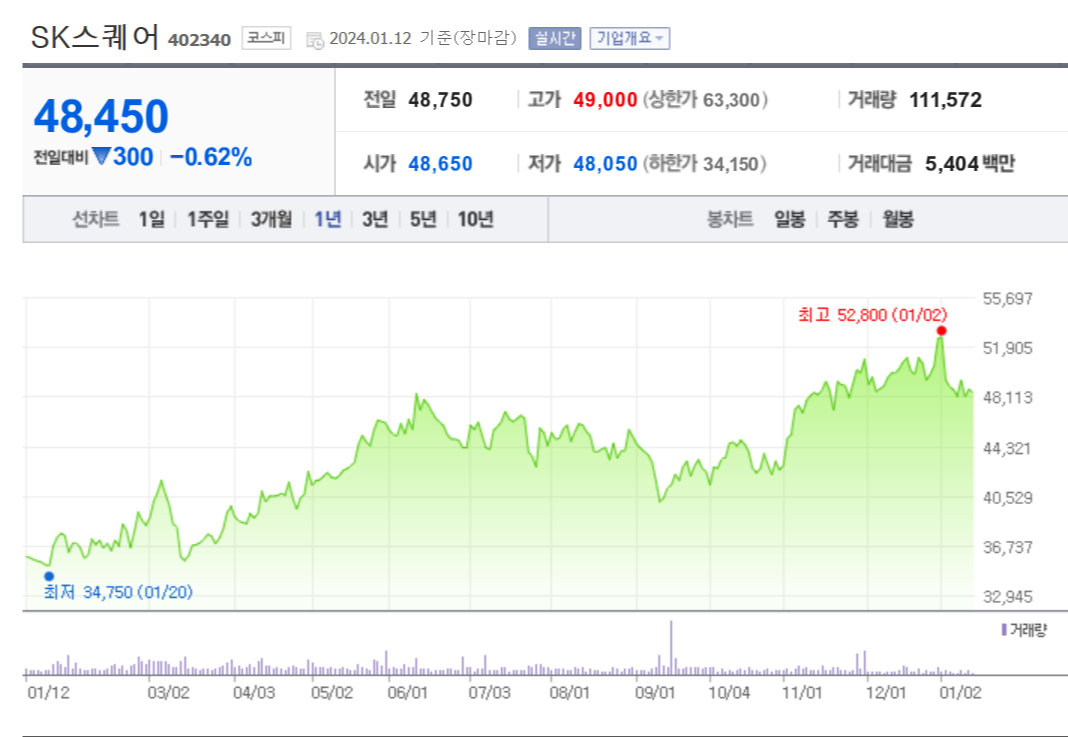Select the 1년 line chart tab
The width and height of the screenshot is (1068, 737).
pos(328,219)
